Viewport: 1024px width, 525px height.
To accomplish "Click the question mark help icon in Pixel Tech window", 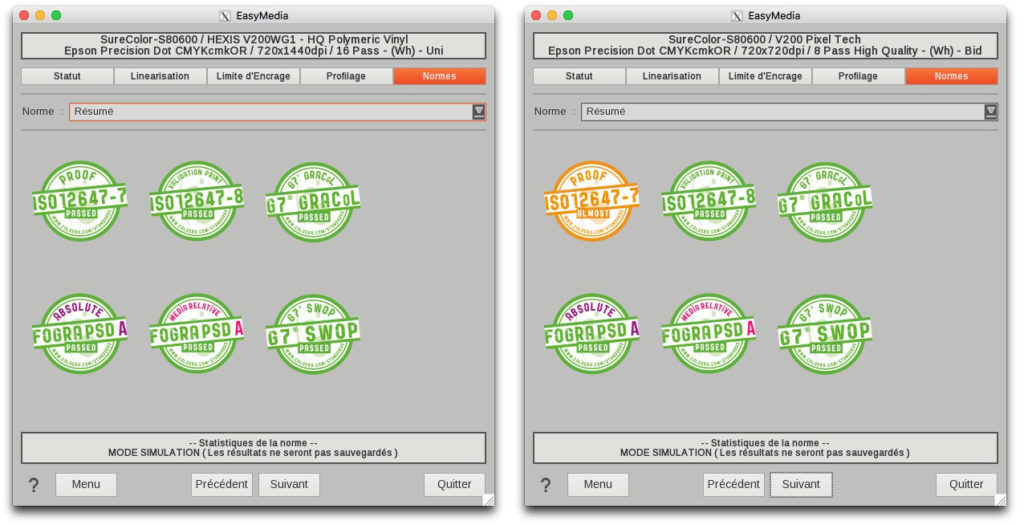I will [x=545, y=485].
